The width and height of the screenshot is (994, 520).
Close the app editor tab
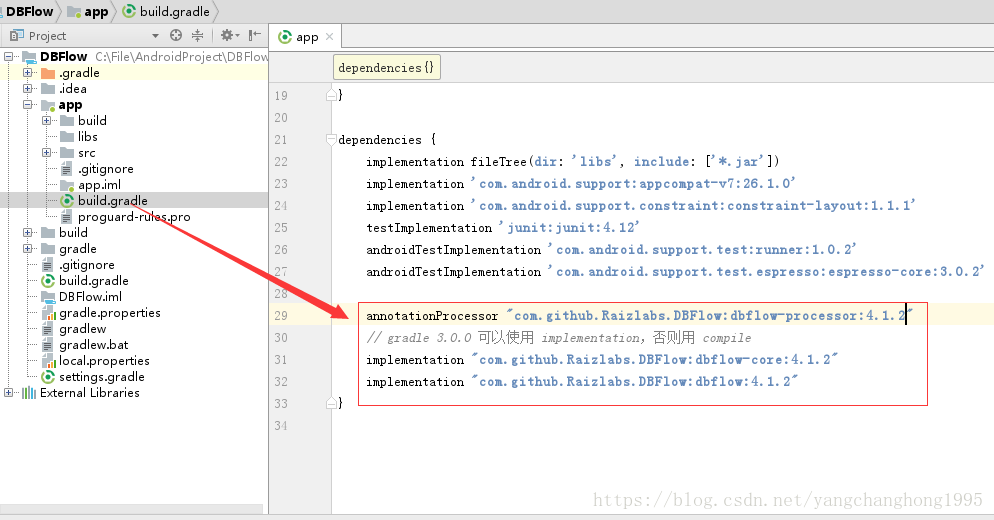click(329, 37)
